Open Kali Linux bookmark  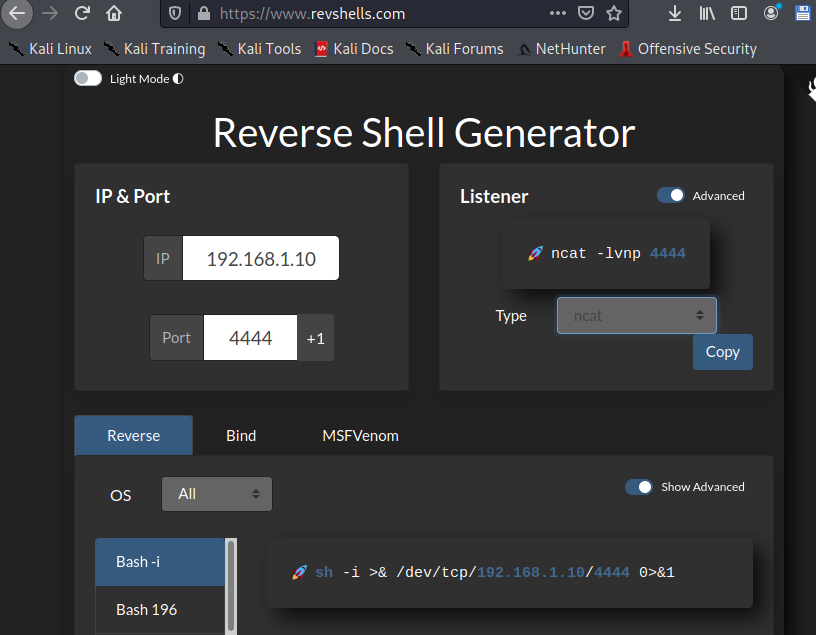[x=50, y=49]
